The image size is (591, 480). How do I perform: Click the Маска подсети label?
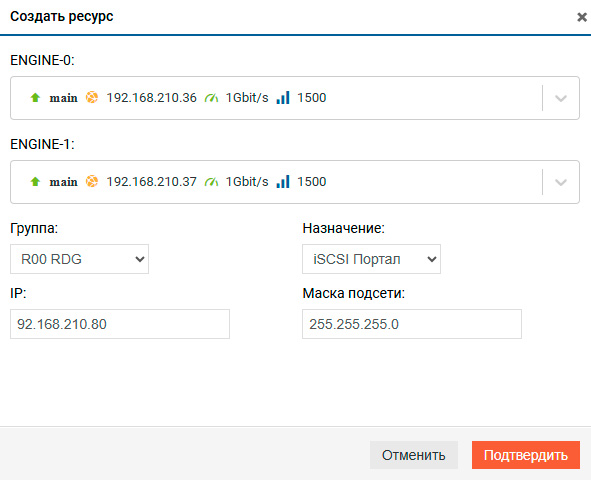pyautogui.click(x=354, y=293)
